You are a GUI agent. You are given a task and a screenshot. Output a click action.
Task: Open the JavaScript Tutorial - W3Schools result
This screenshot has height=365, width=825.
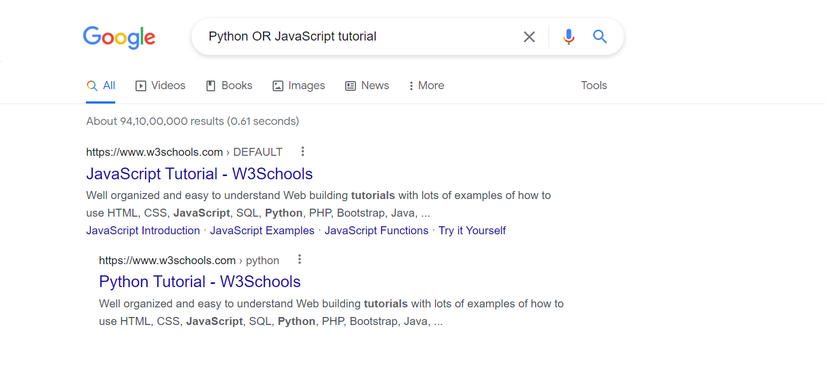199,174
